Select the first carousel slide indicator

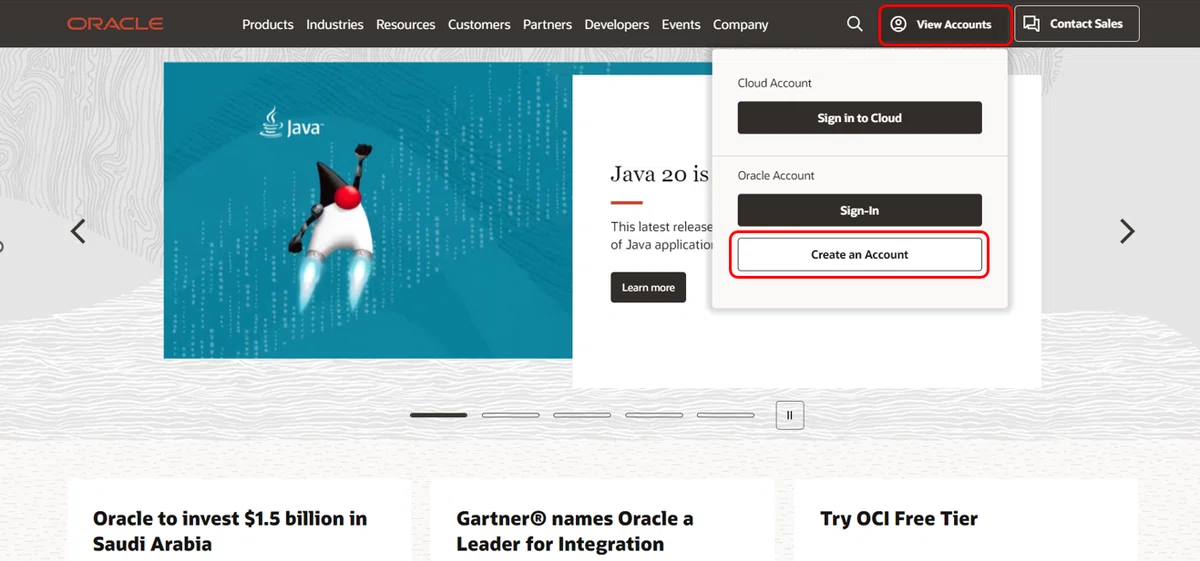tap(439, 414)
